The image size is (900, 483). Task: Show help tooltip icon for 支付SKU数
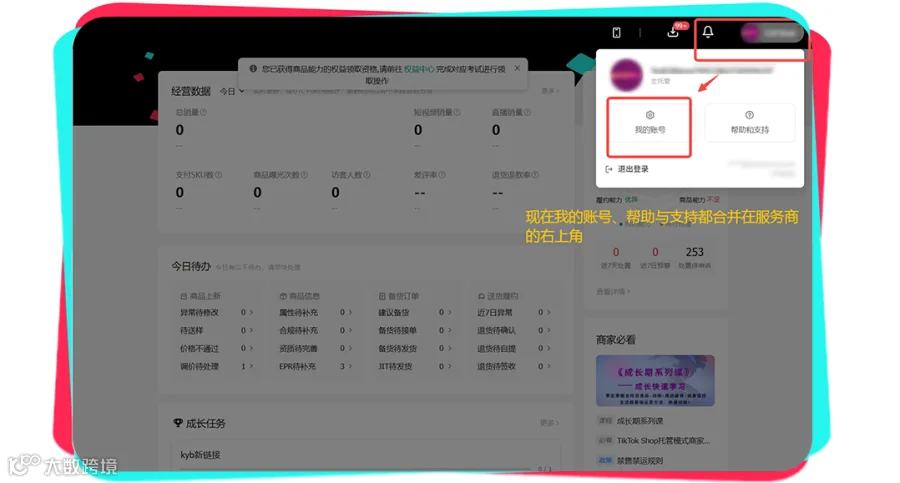point(218,175)
